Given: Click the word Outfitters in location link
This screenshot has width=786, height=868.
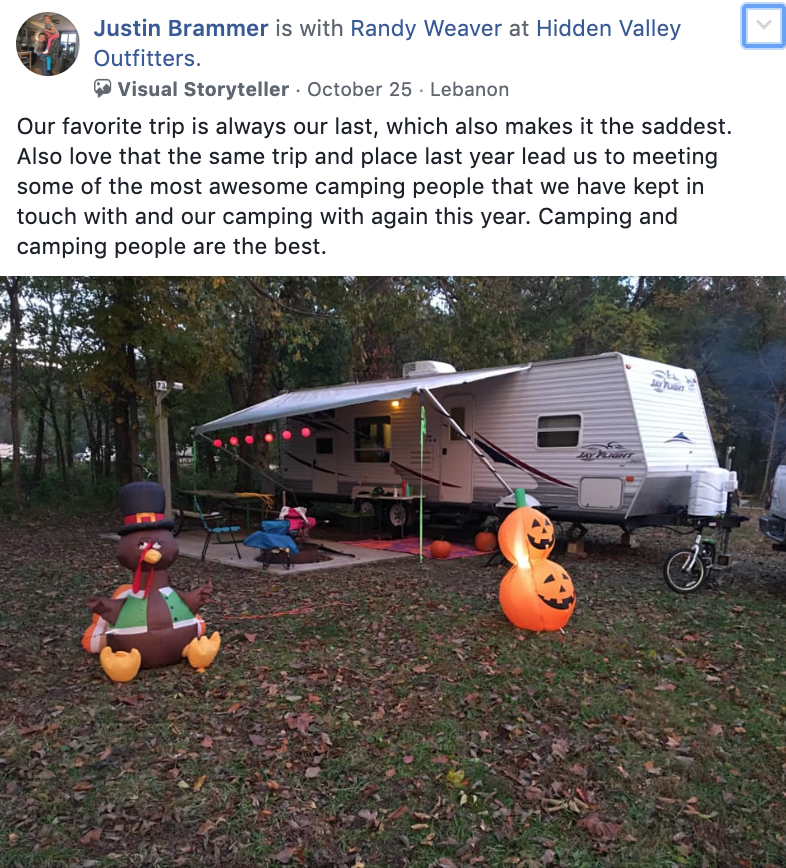Looking at the screenshot, I should [x=147, y=58].
